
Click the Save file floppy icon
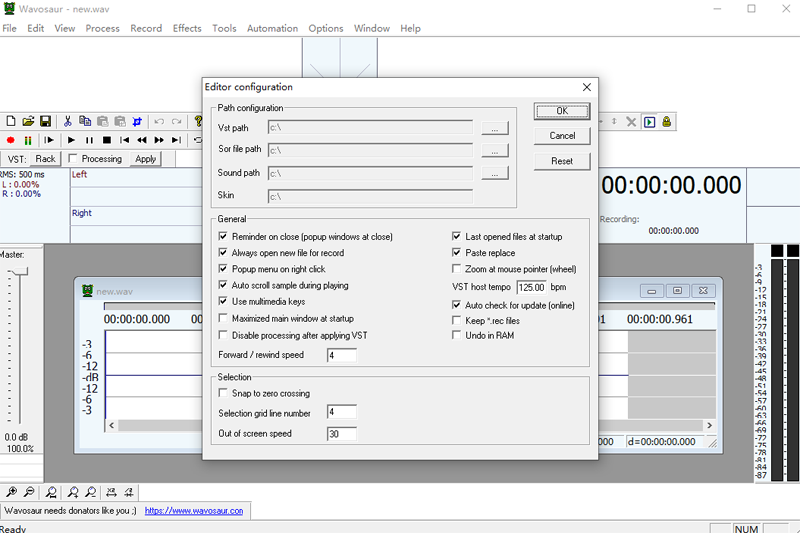pyautogui.click(x=46, y=121)
